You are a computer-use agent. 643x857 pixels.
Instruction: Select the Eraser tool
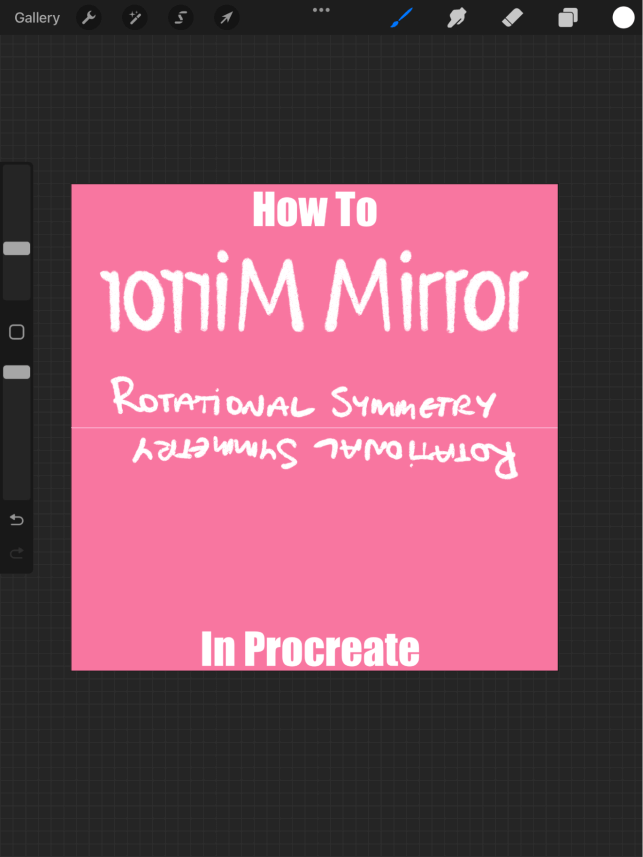512,17
